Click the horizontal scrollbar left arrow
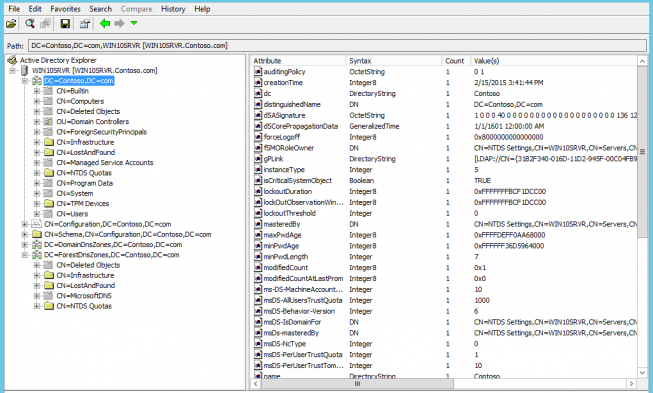The image size is (653, 393). 256,383
